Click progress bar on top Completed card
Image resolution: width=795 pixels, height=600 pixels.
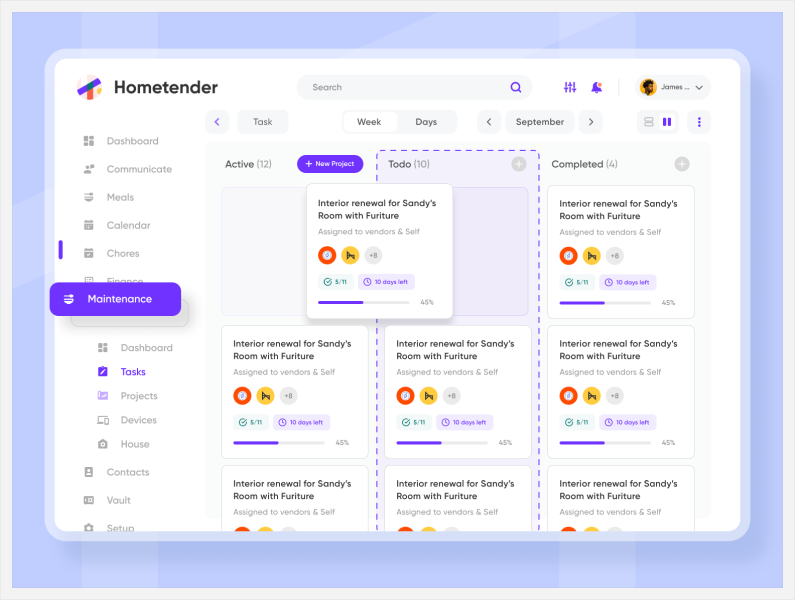[x=605, y=303]
